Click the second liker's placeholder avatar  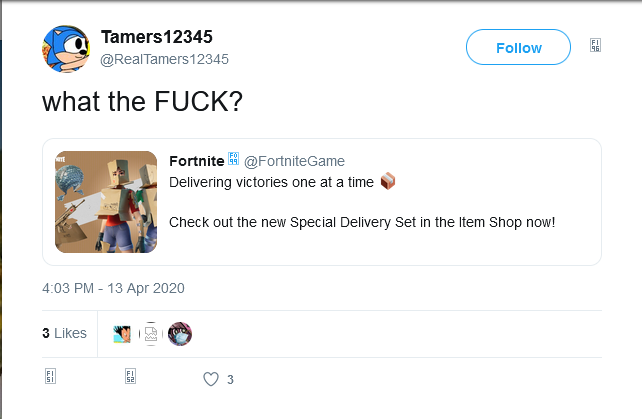pyautogui.click(x=150, y=334)
